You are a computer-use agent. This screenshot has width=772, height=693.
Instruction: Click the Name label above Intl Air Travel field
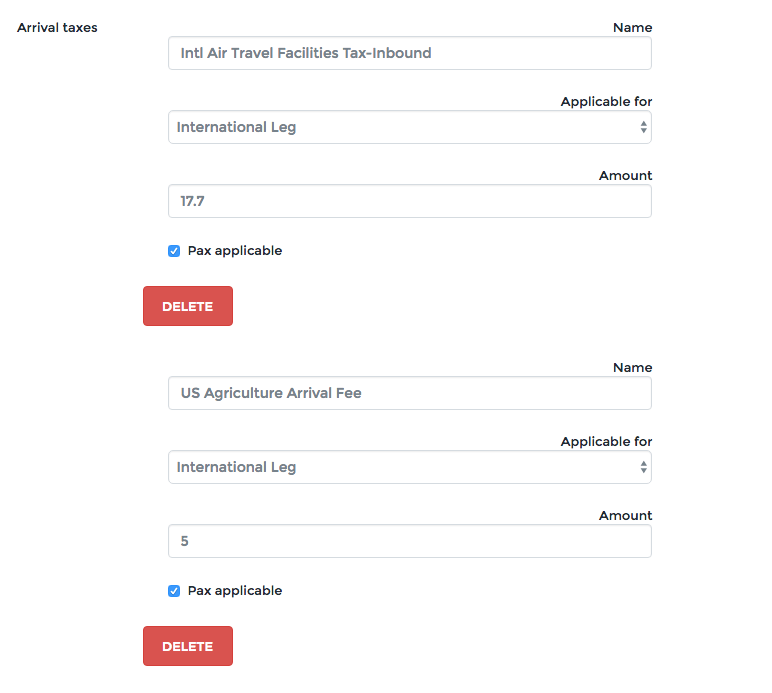(632, 28)
